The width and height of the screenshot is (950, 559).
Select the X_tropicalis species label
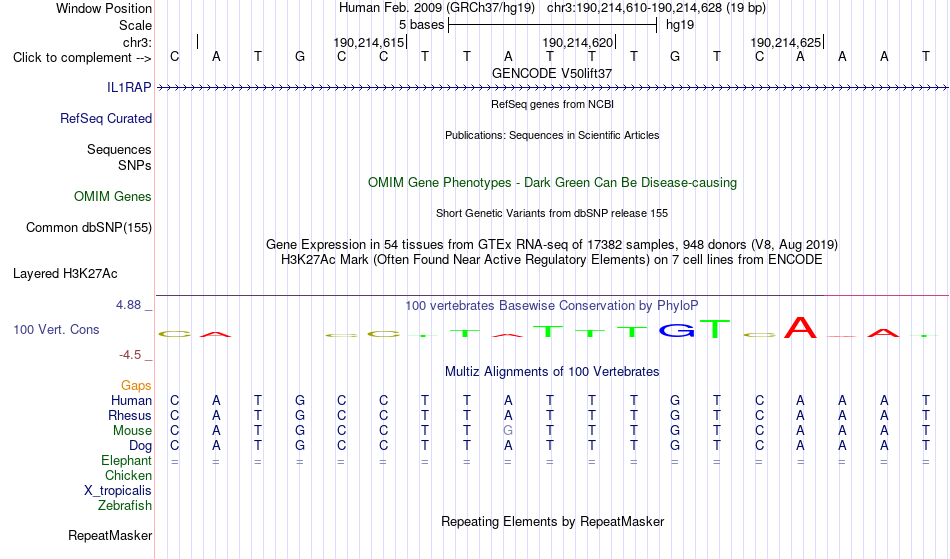click(118, 491)
